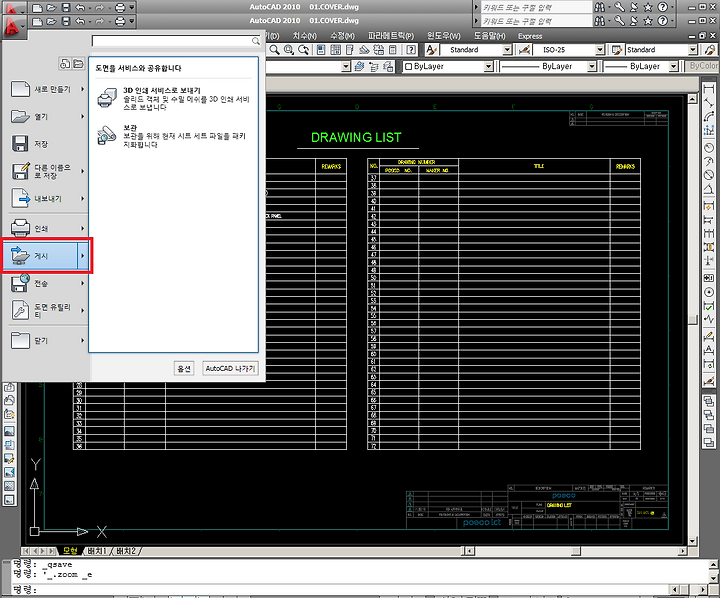Click the AutoCAD 나가기 button

(230, 368)
